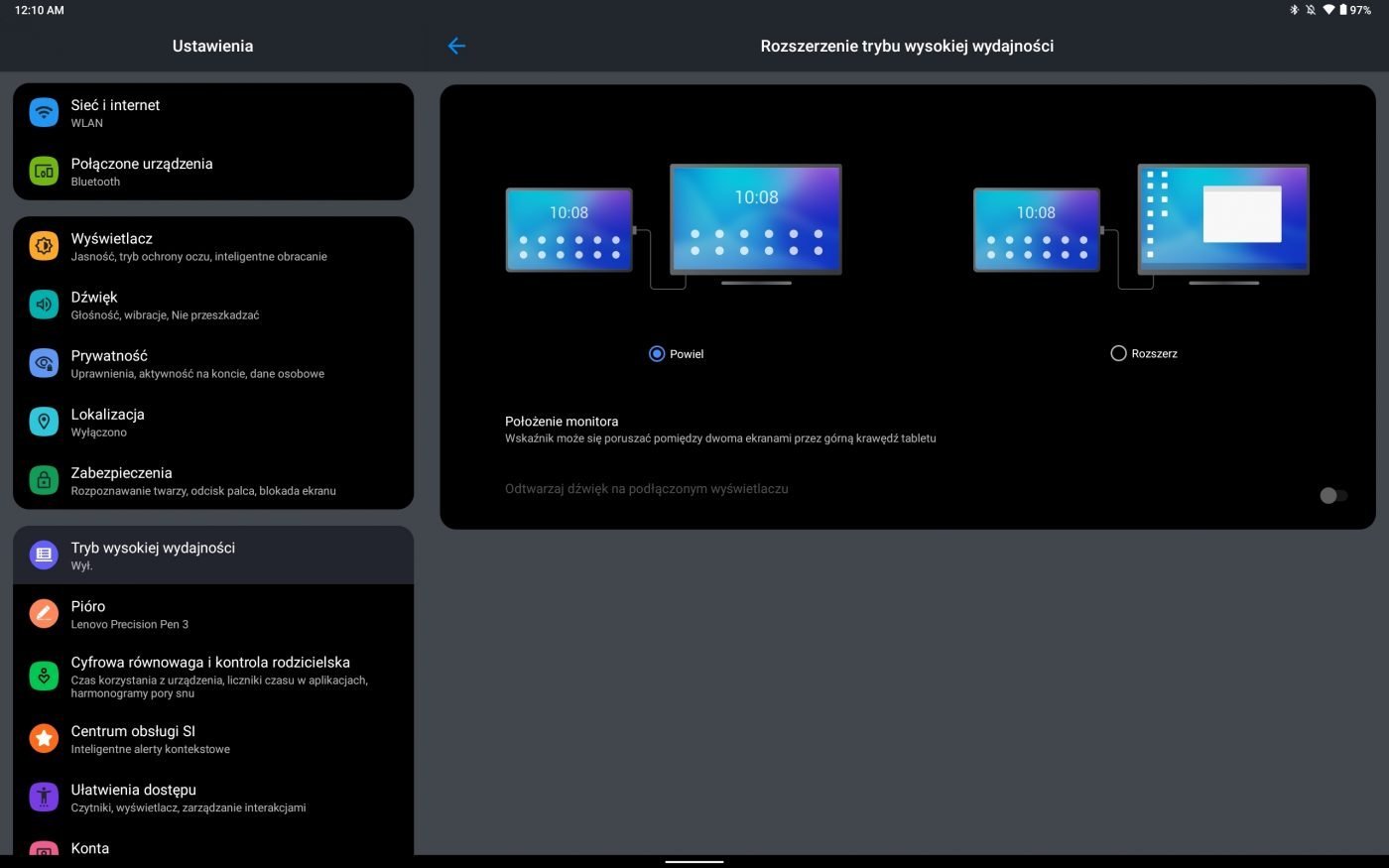Open Wyświetlacz via its sun icon
Image resolution: width=1389 pixels, height=868 pixels.
point(44,246)
